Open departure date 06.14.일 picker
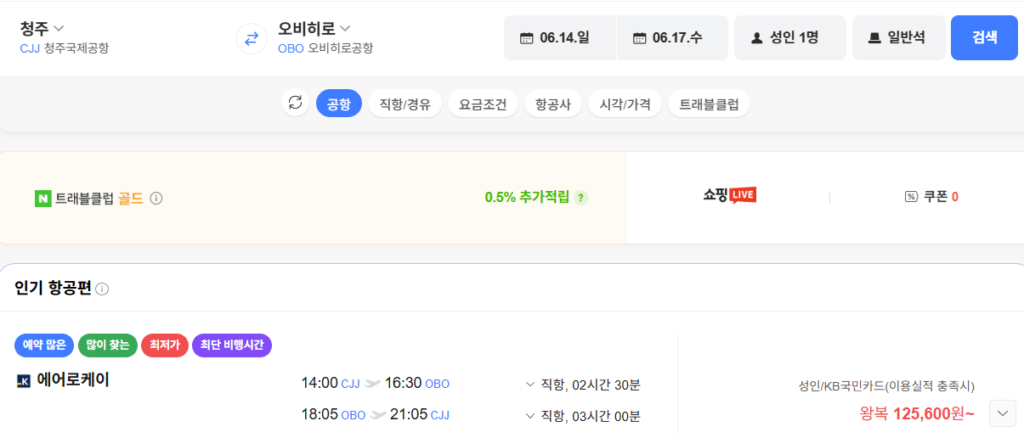 pyautogui.click(x=560, y=38)
